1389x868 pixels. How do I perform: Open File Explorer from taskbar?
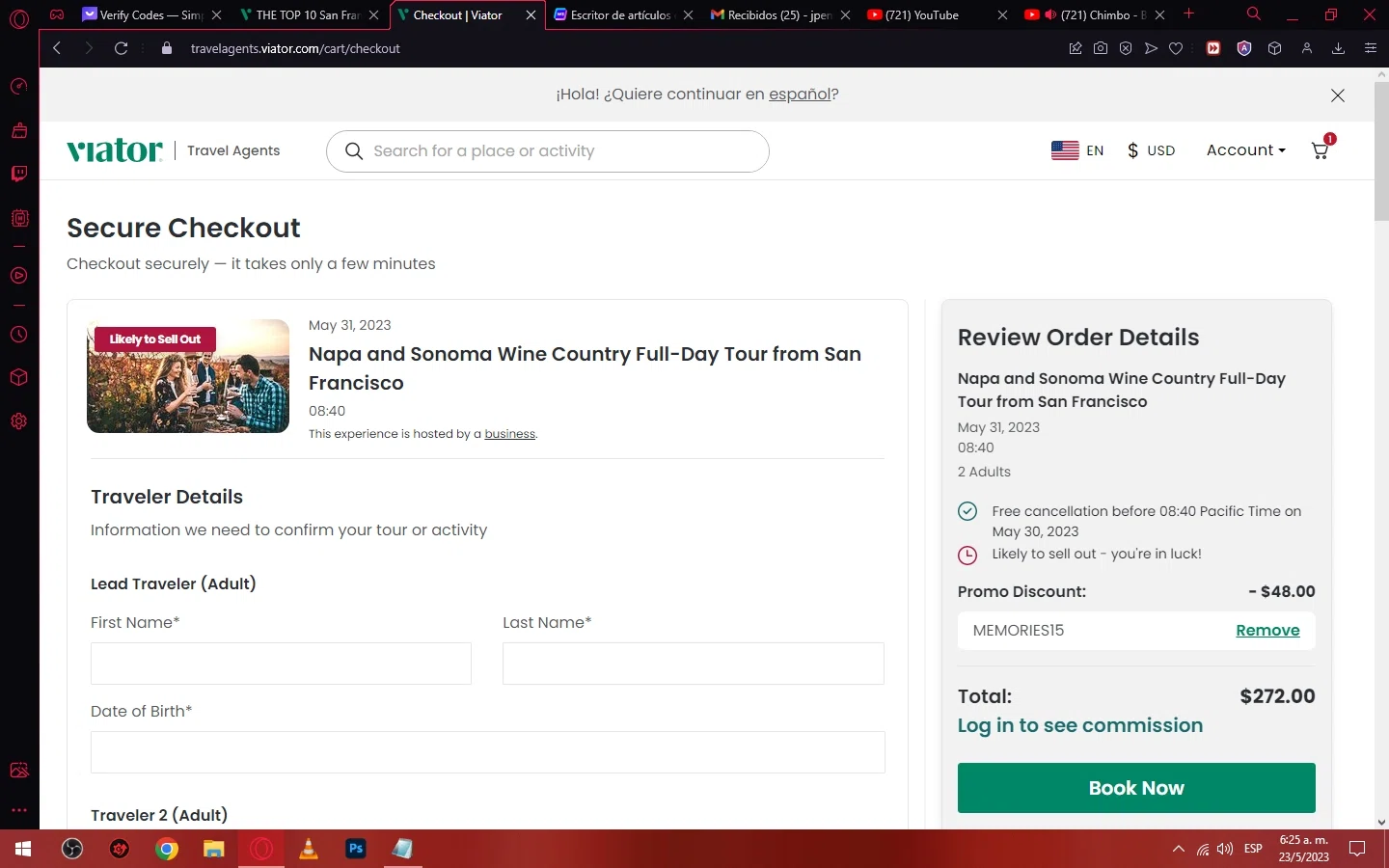214,849
